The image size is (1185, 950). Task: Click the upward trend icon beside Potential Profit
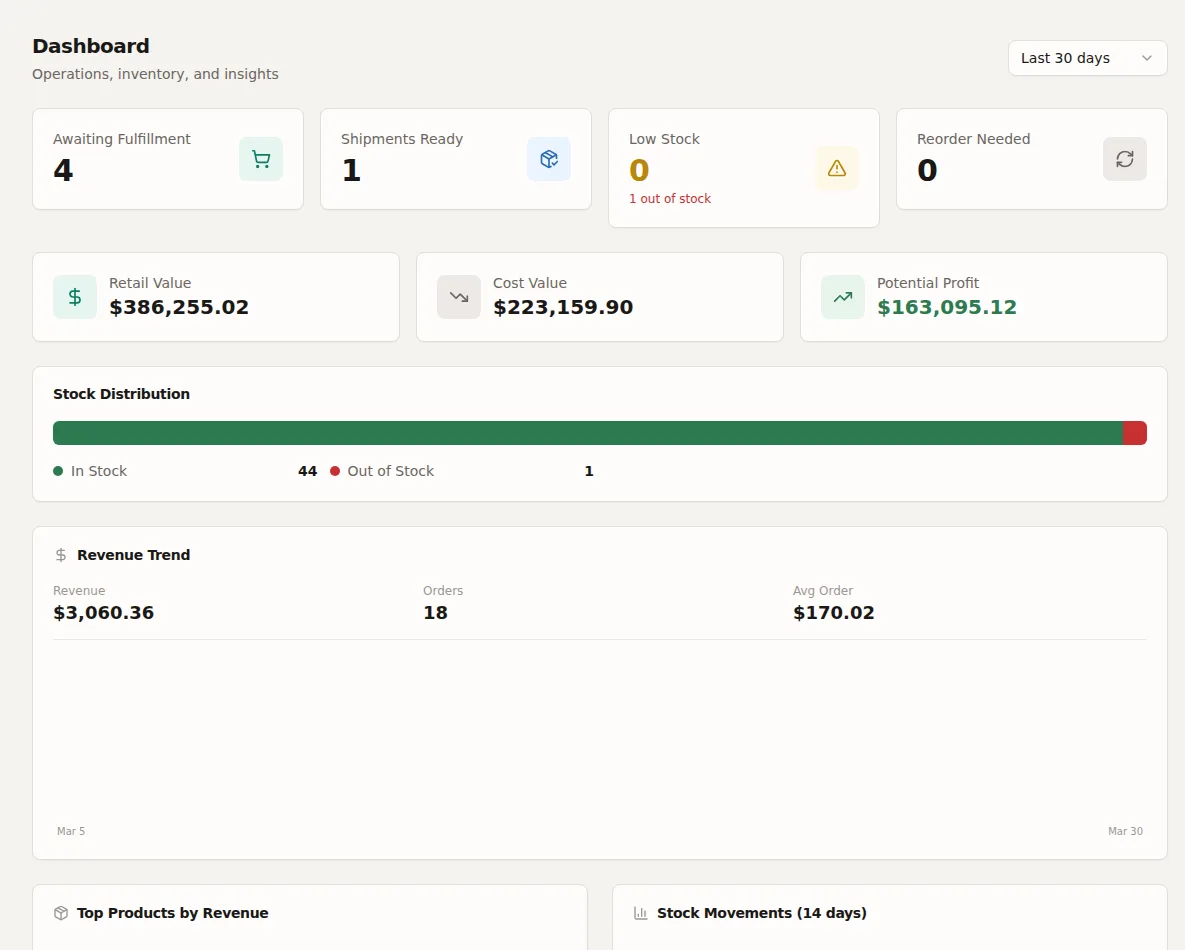coord(843,297)
